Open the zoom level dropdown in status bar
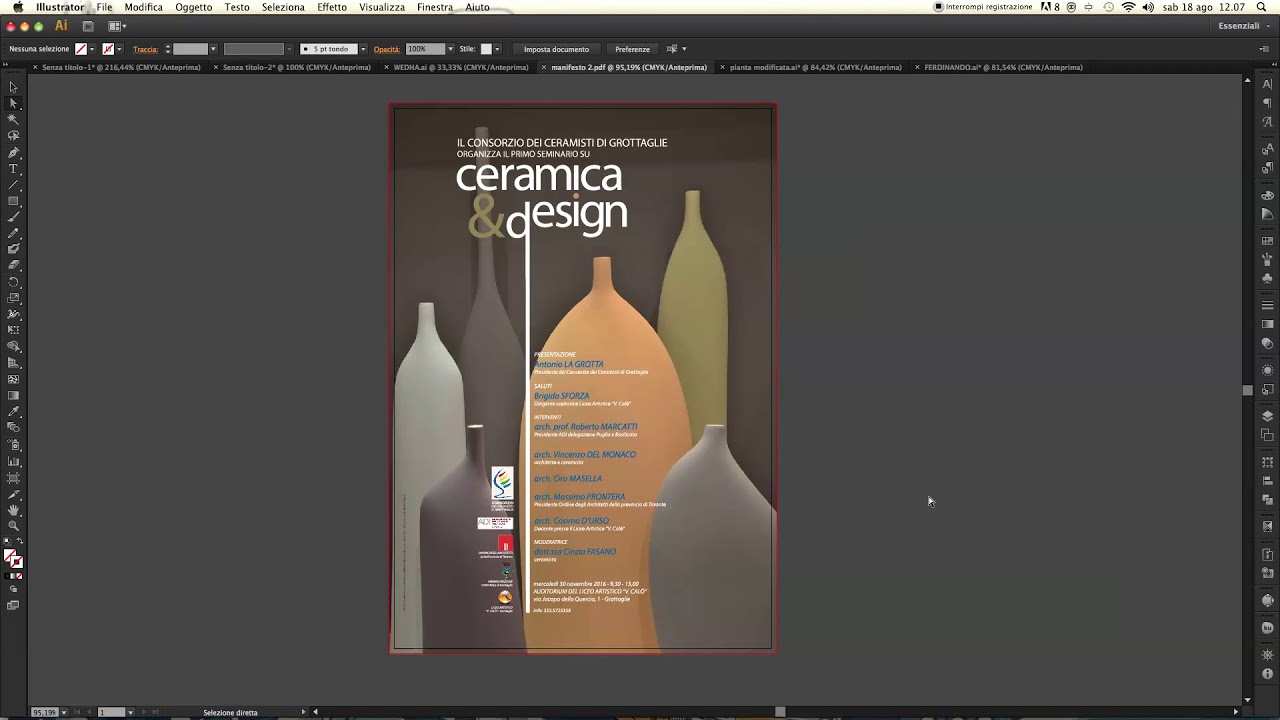Viewport: 1280px width, 720px height. (64, 712)
